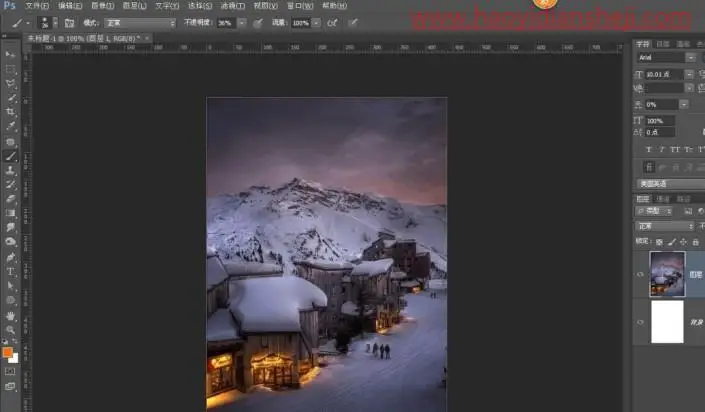Image resolution: width=705 pixels, height=412 pixels.
Task: Open the layer filter type dropdown
Action: (655, 211)
